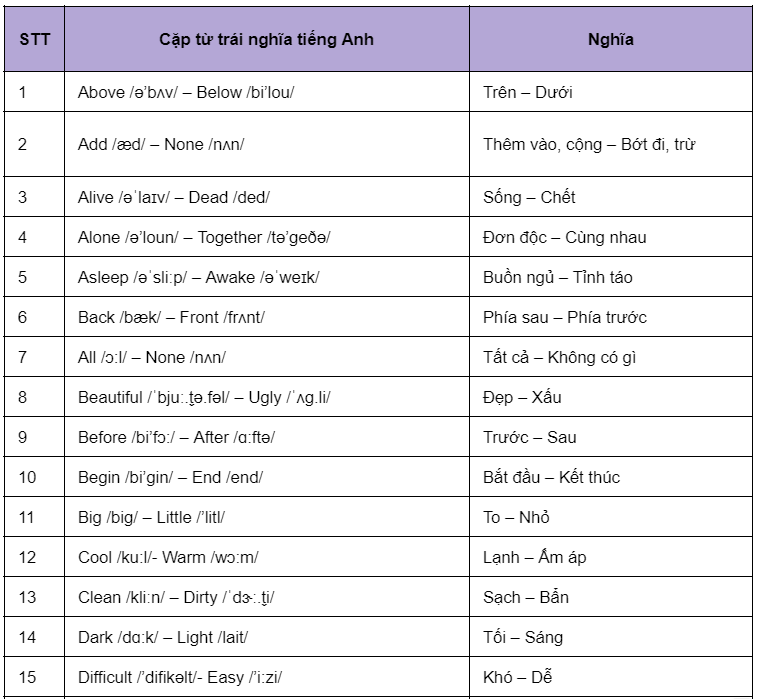Click the 'Trên – Dưới' meaning cell

pyautogui.click(x=528, y=92)
